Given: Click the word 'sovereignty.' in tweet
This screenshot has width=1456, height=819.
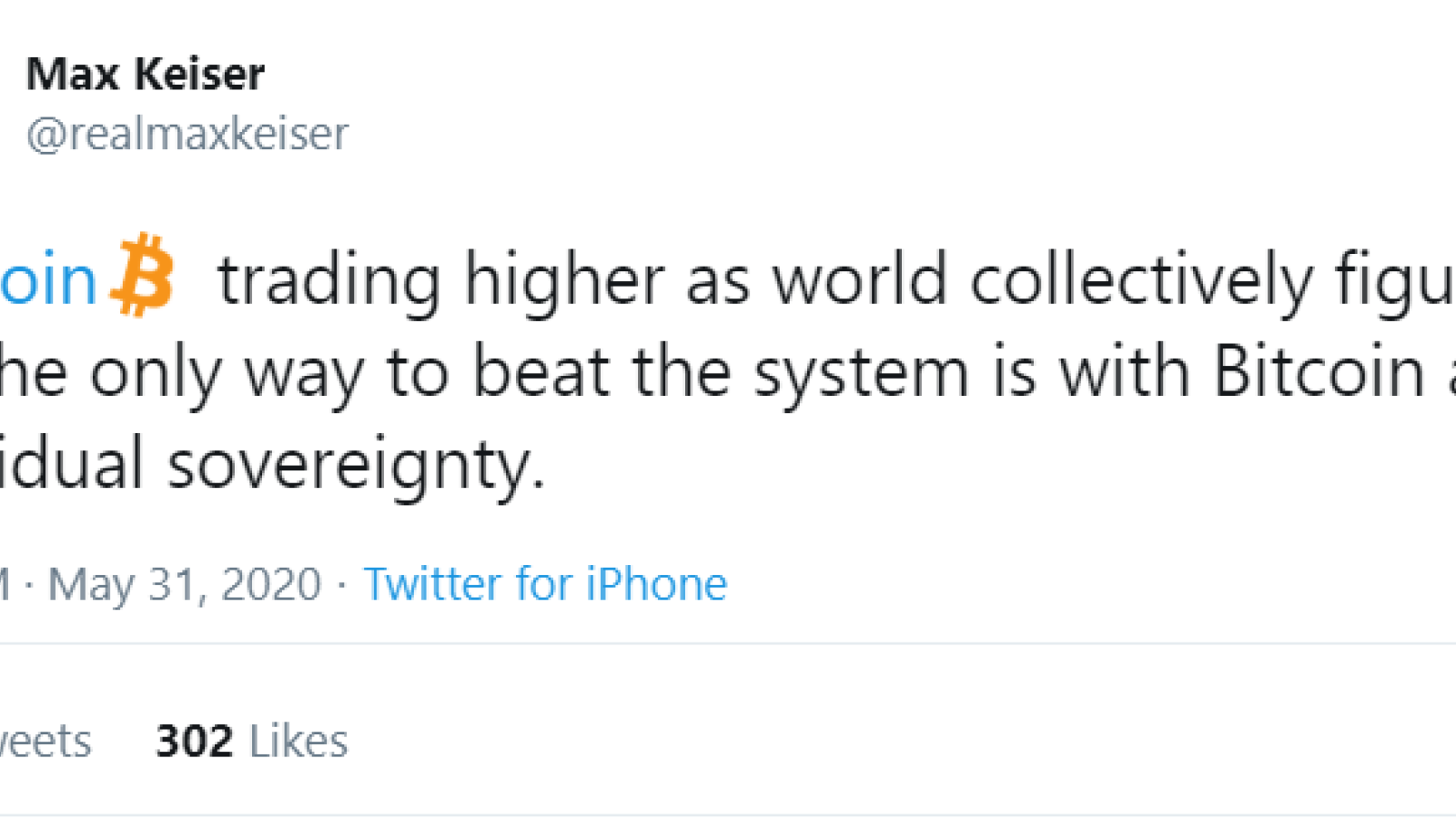Looking at the screenshot, I should pyautogui.click(x=356, y=465).
